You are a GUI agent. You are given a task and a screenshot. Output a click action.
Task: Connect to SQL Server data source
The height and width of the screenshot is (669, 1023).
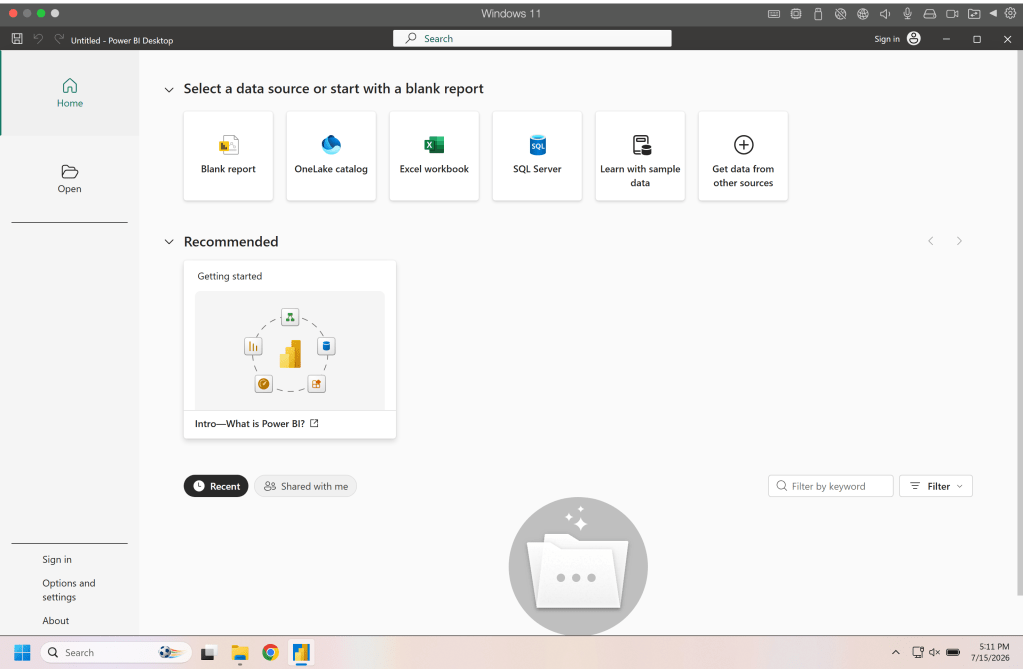(537, 156)
